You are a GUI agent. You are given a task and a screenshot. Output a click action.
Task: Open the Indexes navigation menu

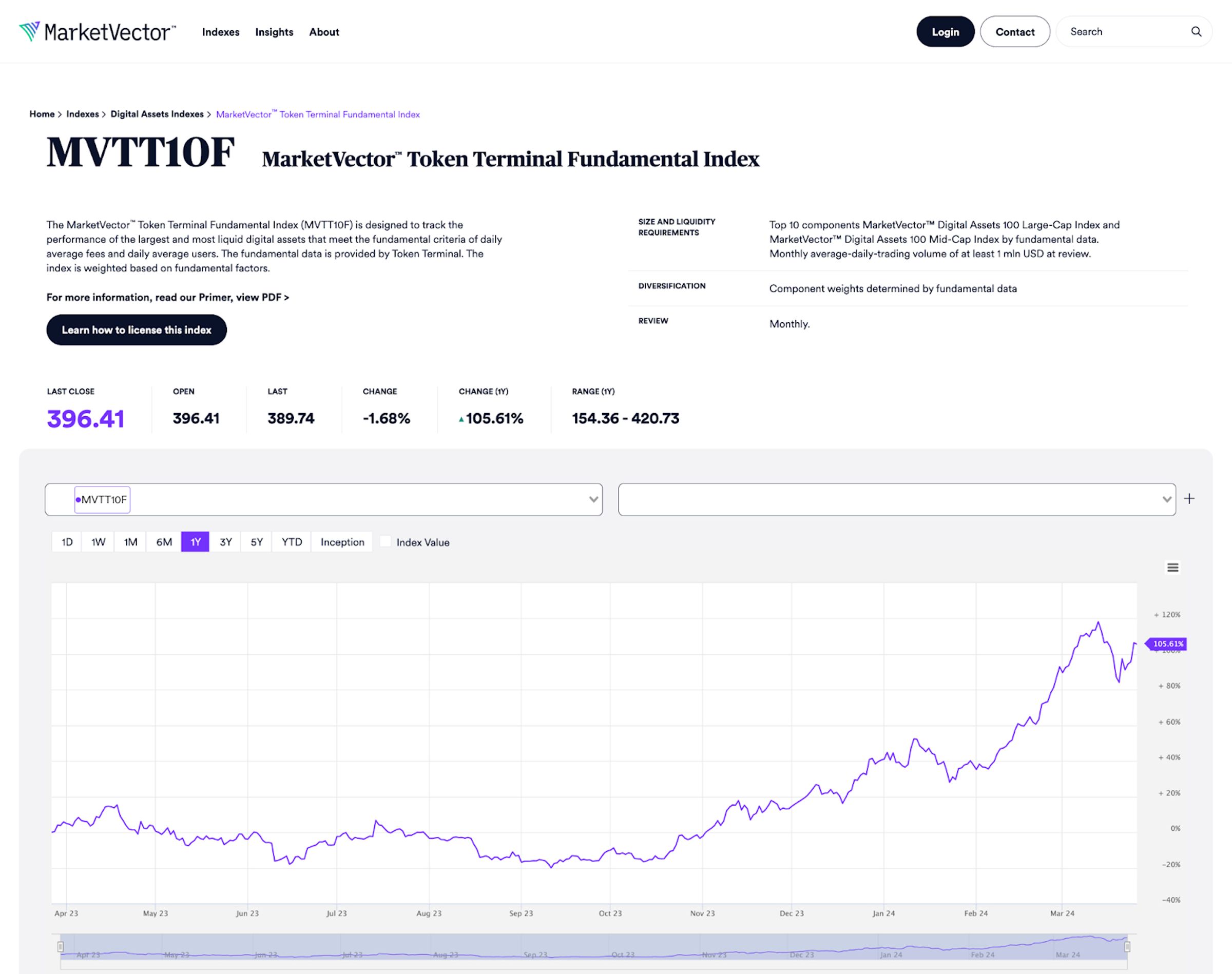(221, 32)
